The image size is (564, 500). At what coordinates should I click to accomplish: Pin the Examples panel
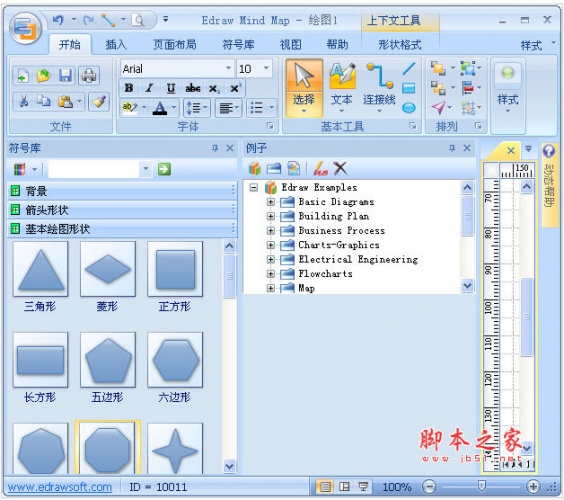click(x=452, y=148)
